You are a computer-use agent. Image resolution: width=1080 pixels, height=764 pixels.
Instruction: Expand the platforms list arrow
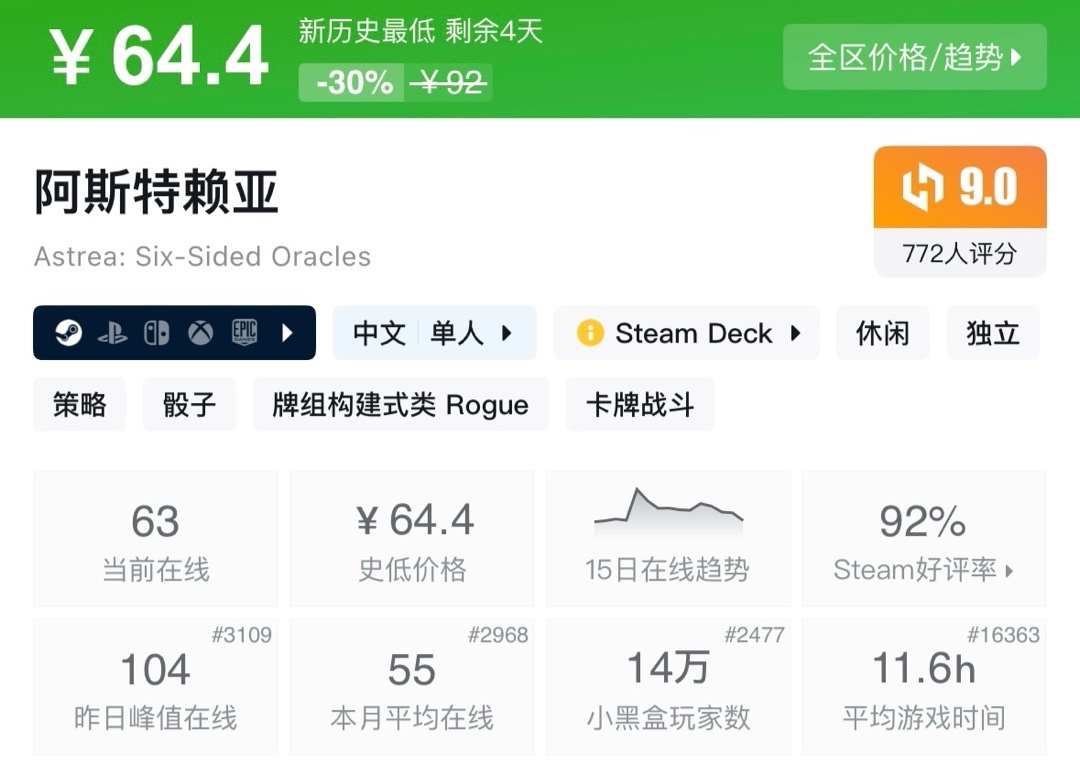288,333
